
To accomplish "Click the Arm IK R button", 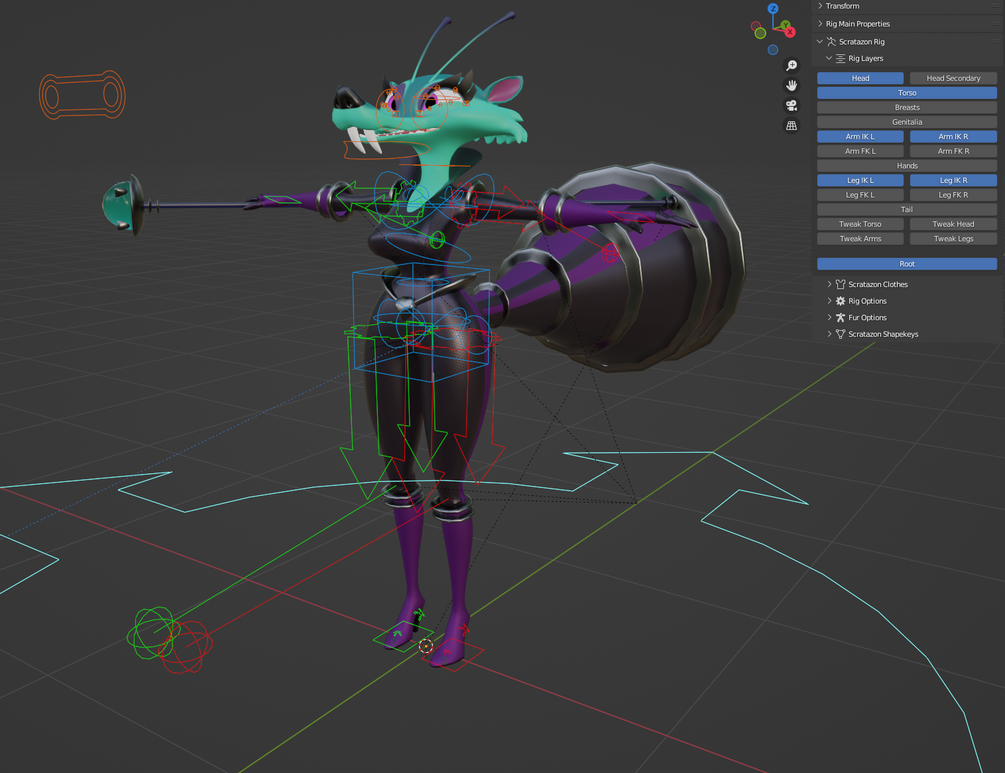I will pos(953,137).
